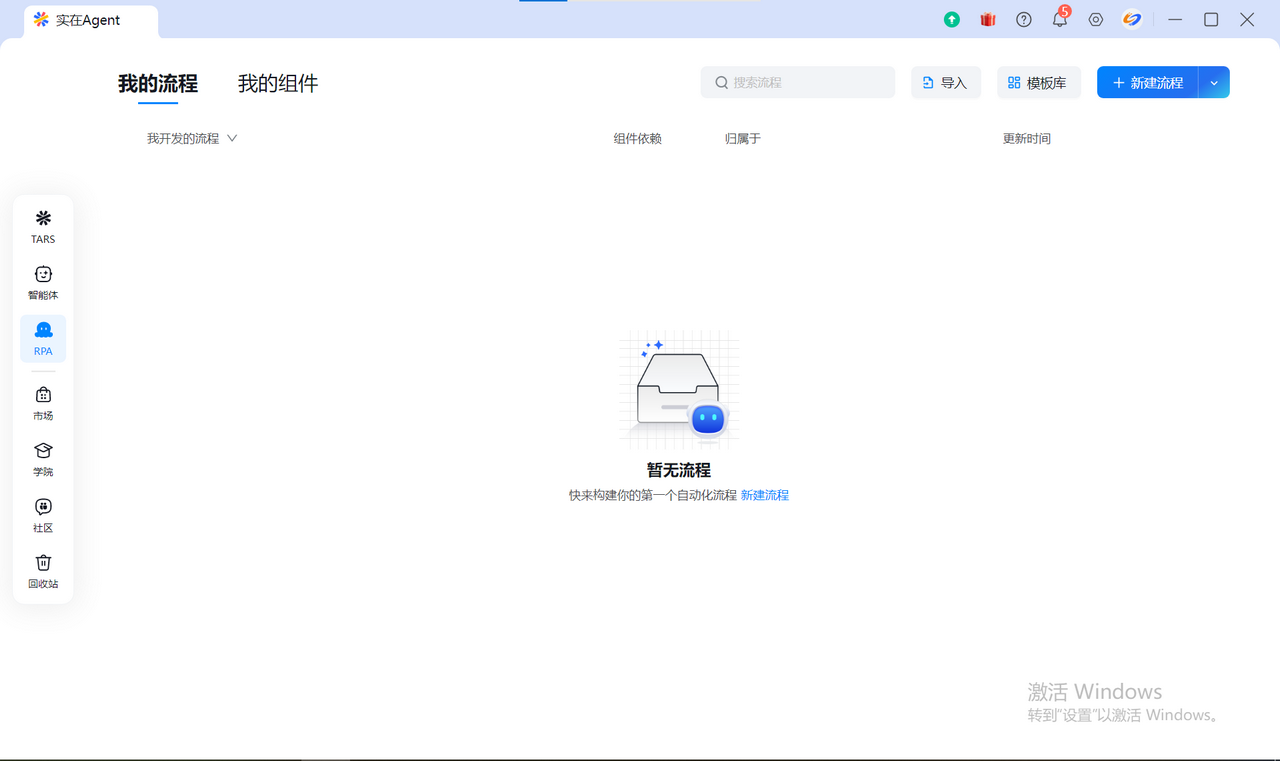
Task: Click the blue 新建流程 button
Action: pos(1148,82)
